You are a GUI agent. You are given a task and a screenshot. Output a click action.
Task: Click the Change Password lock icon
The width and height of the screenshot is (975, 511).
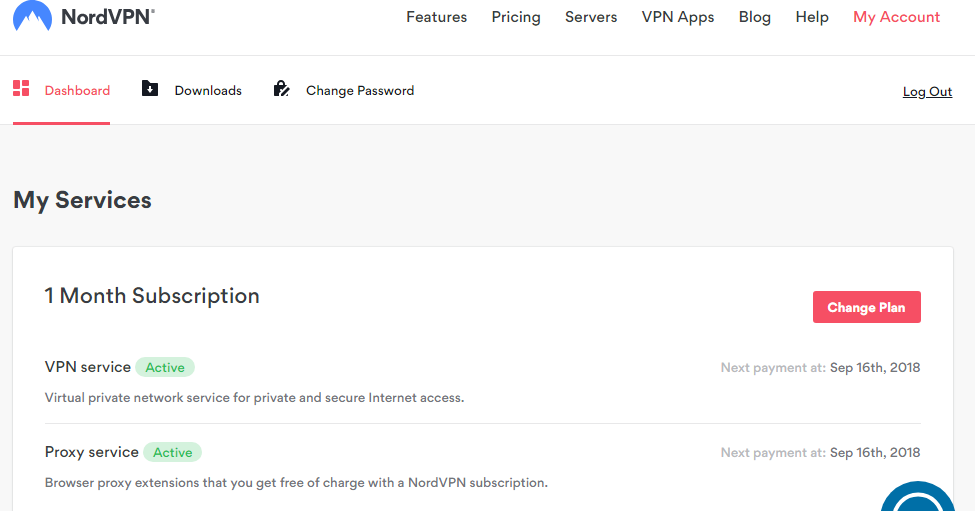281,89
